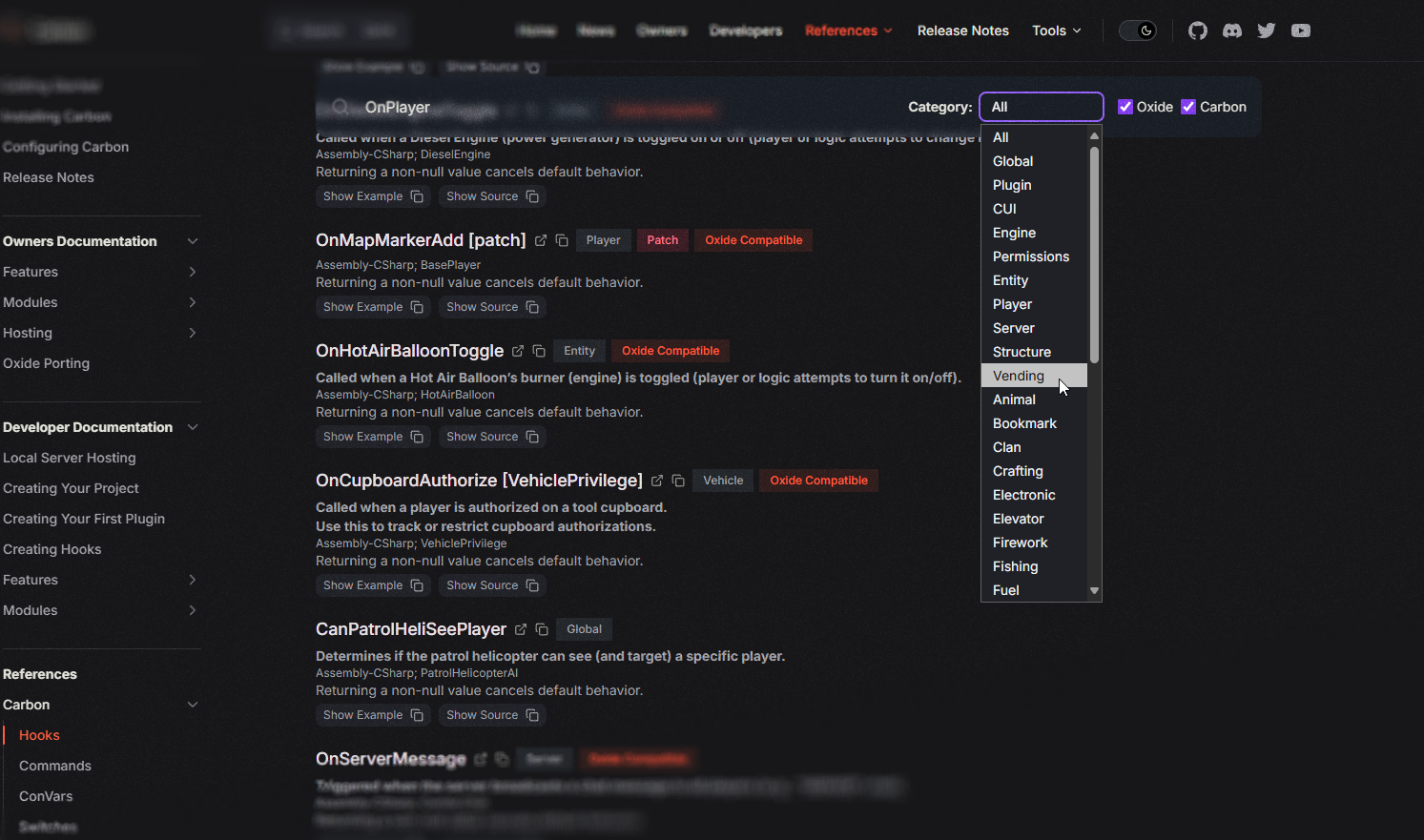Open the Category combo box
This screenshot has height=840, width=1424.
click(1042, 107)
